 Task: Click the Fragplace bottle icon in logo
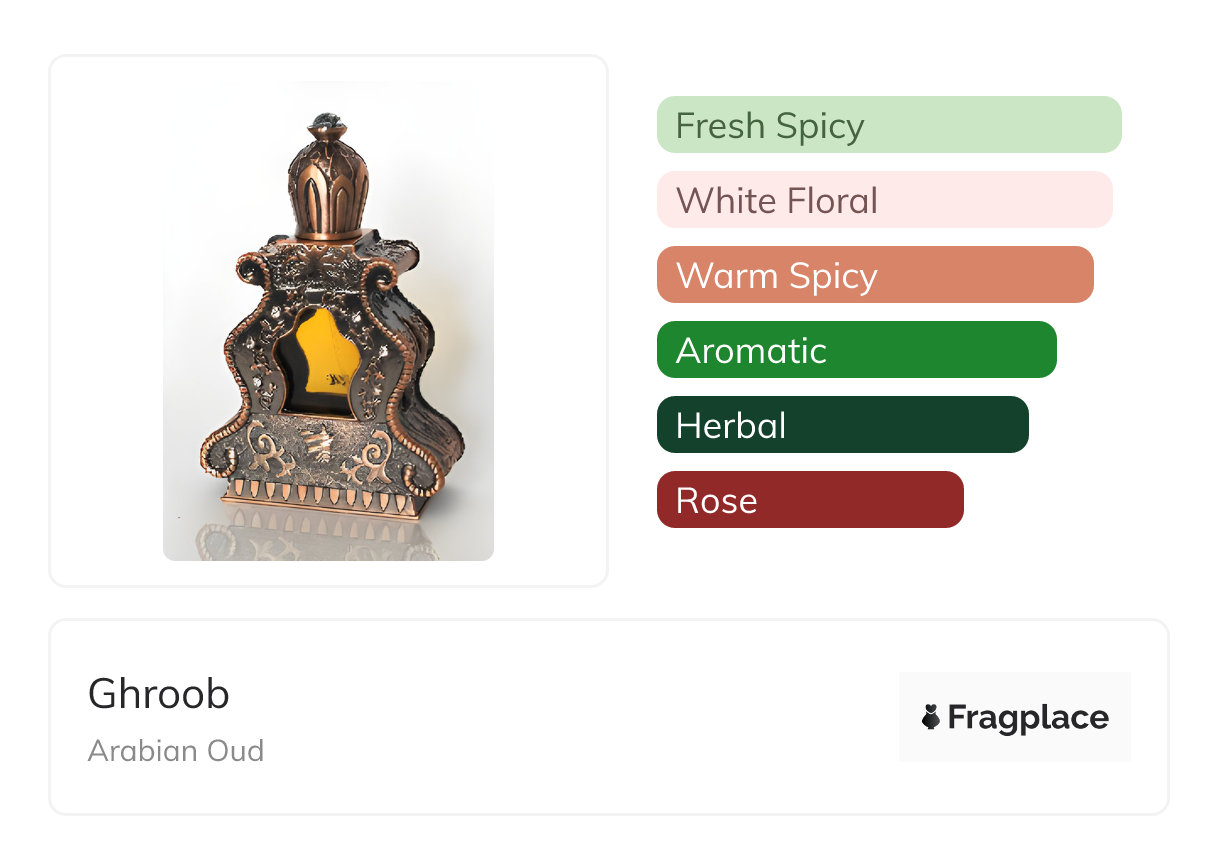point(931,717)
